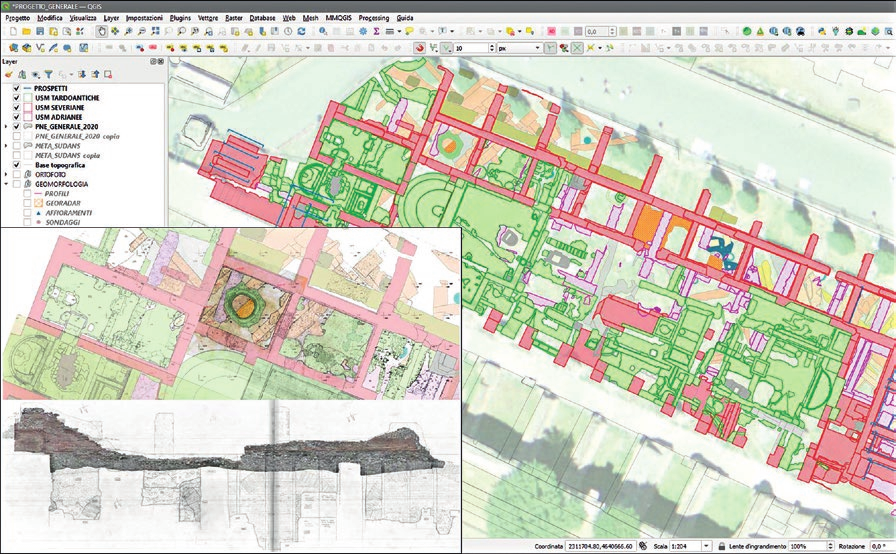
Task: Open the Data Source Manager icon
Action: tap(13, 49)
